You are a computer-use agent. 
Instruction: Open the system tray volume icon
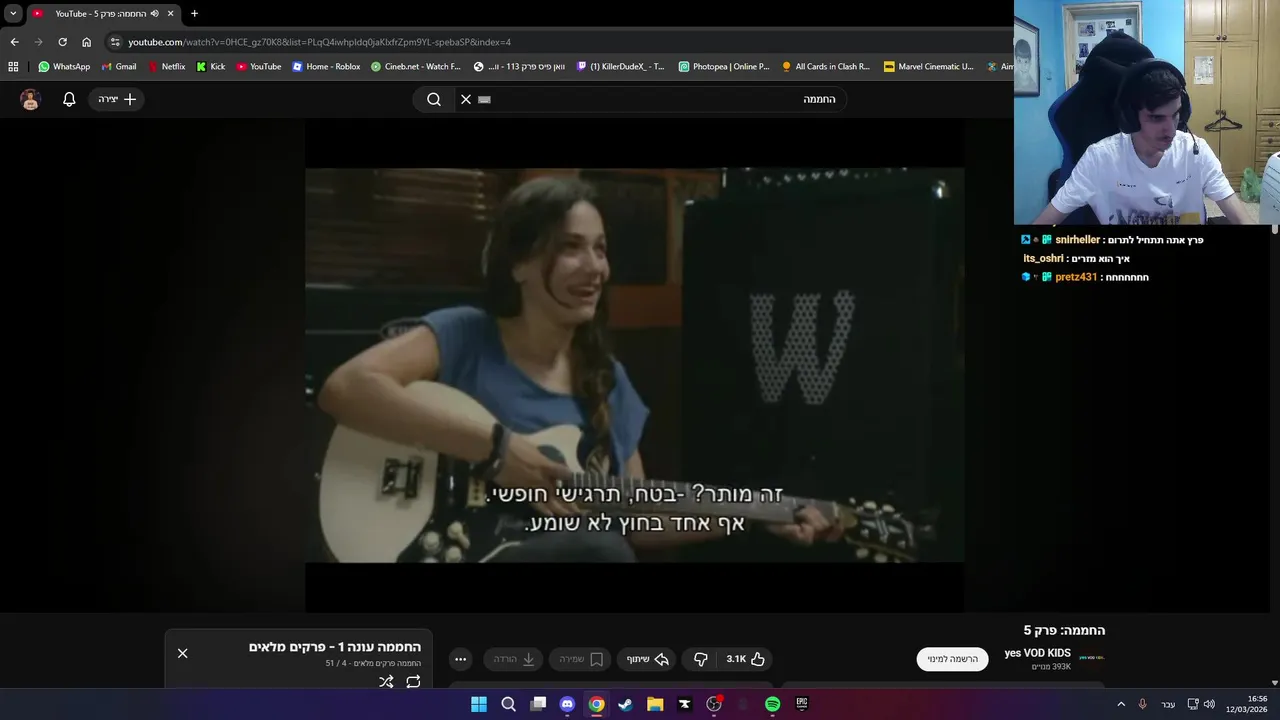(x=1210, y=704)
